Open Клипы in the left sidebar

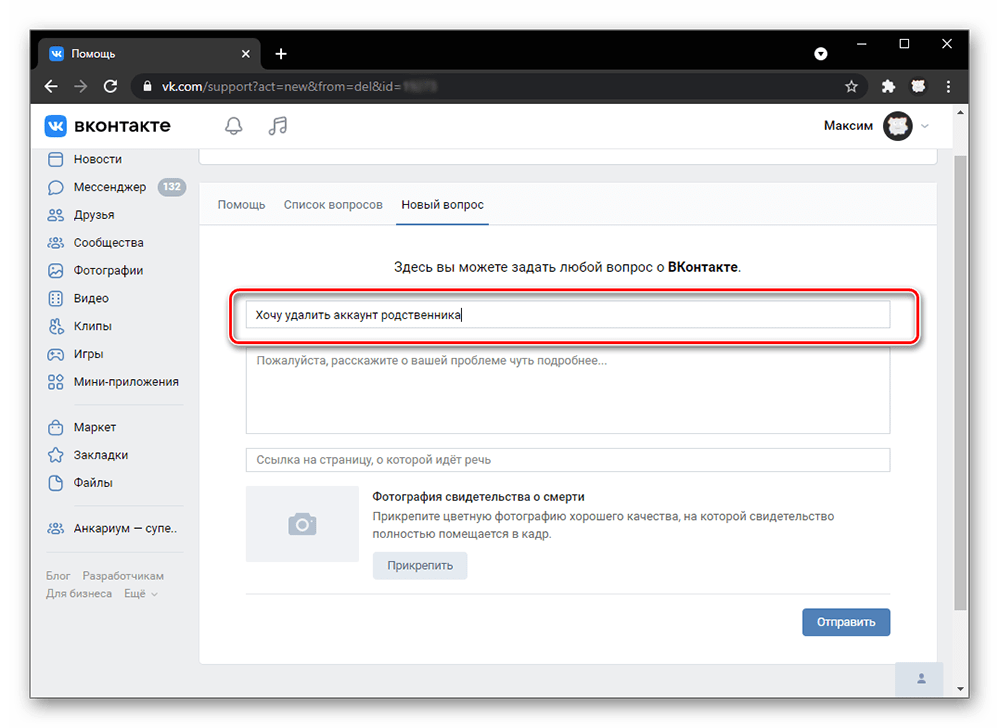pyautogui.click(x=92, y=326)
